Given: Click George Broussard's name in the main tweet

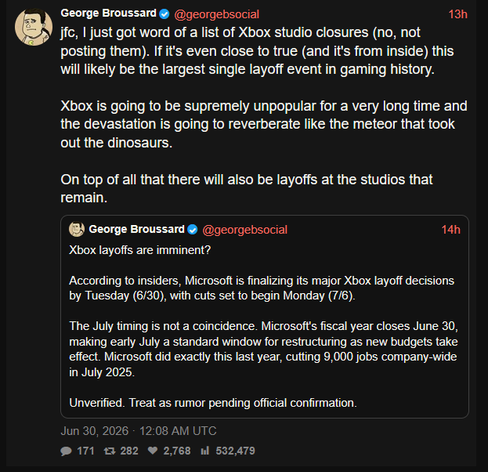Looking at the screenshot, I should 108,13.
